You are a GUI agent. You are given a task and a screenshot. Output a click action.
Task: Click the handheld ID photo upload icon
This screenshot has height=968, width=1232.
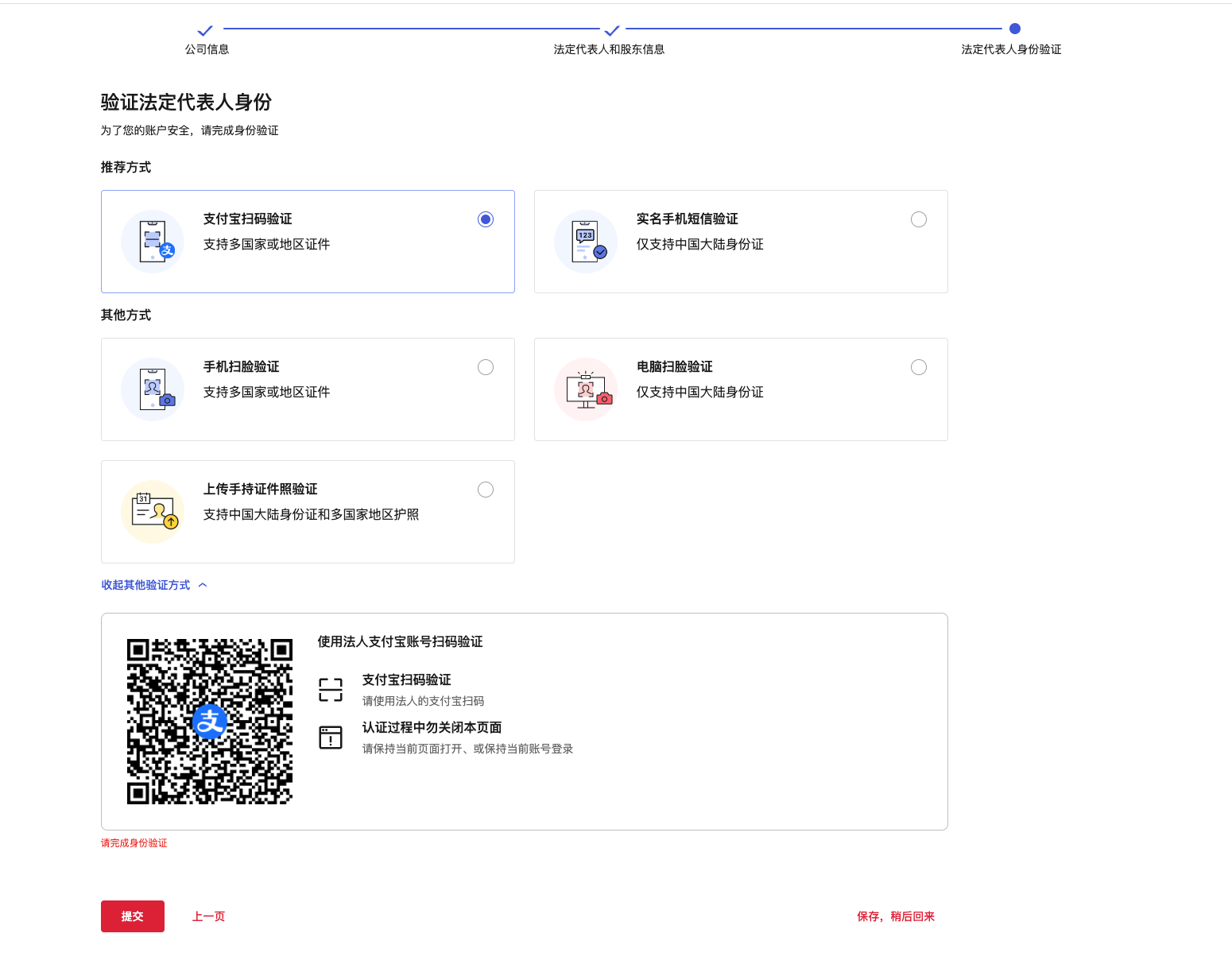click(153, 512)
